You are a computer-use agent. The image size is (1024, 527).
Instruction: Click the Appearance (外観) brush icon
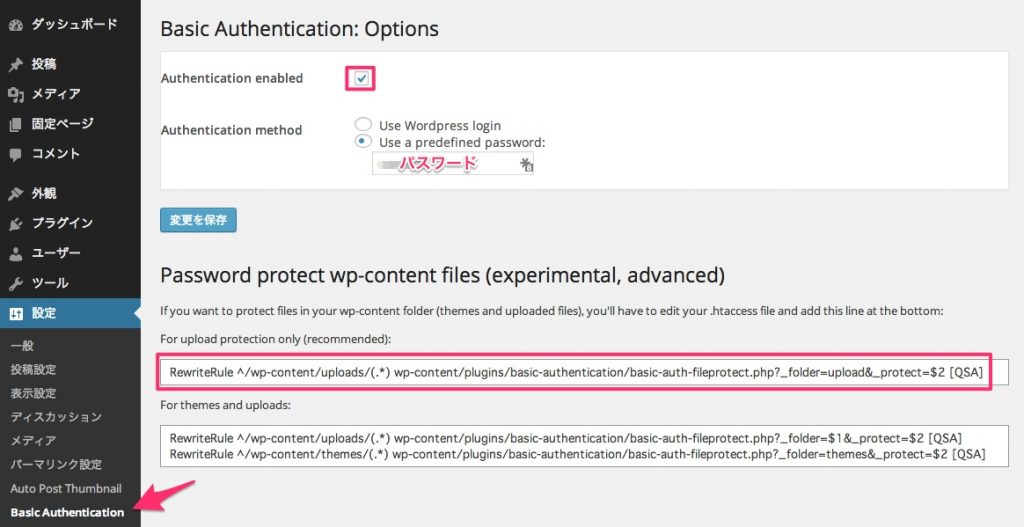[16, 194]
